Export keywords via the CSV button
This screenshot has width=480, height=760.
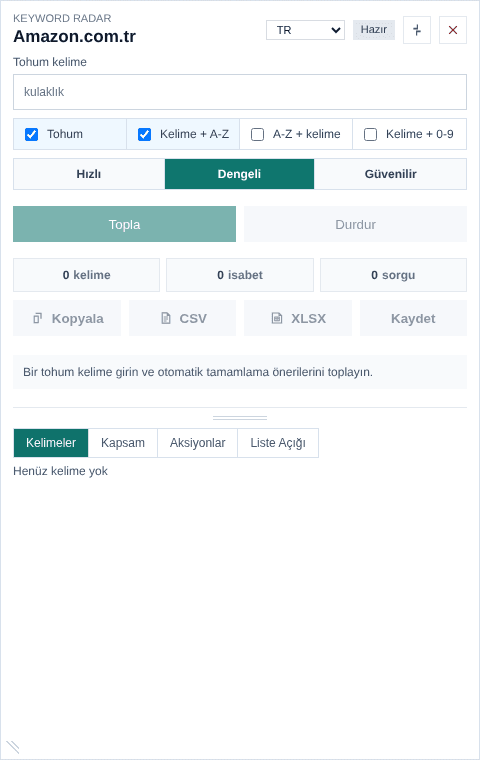pyautogui.click(x=182, y=318)
